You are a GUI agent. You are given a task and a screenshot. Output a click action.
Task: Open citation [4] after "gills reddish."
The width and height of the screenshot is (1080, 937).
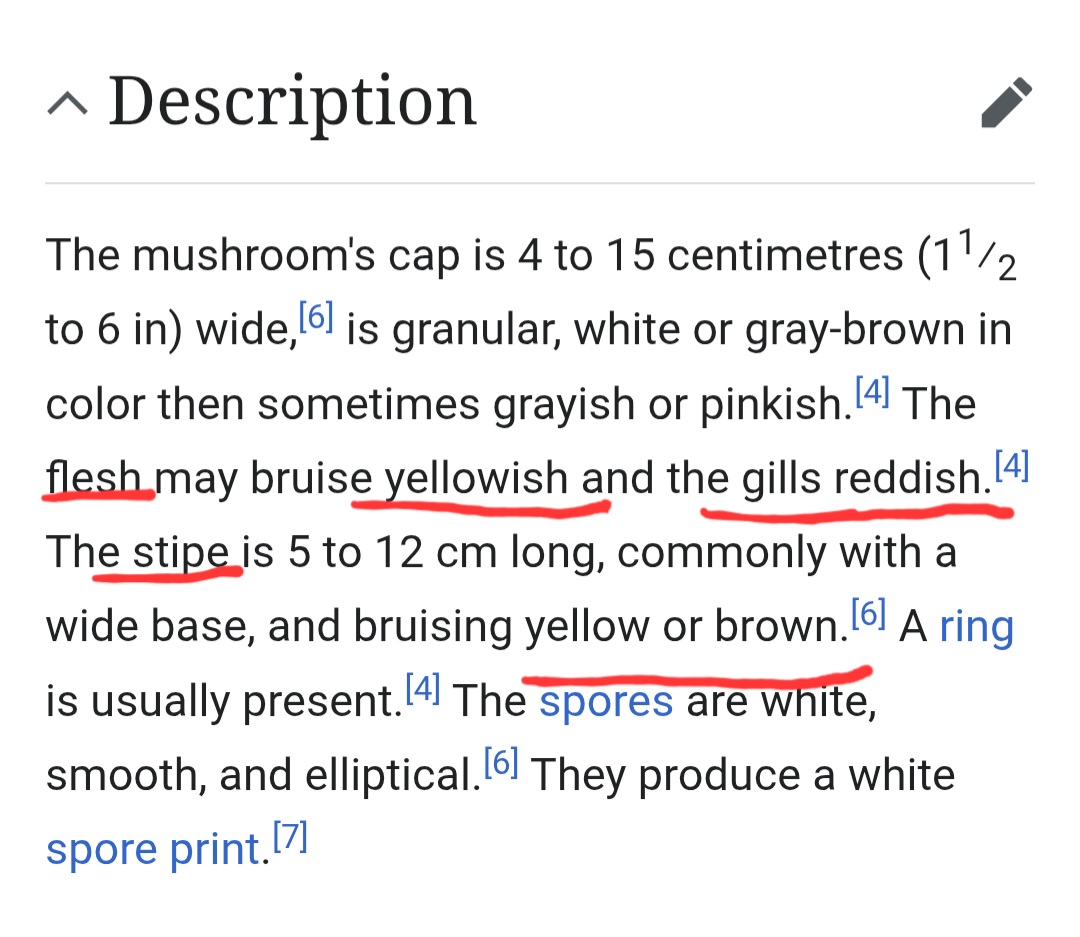point(1012,466)
